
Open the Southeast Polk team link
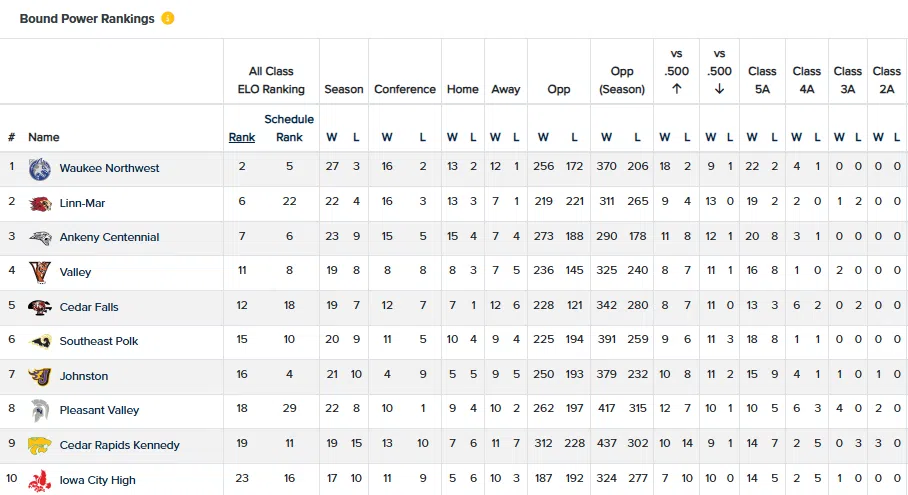(x=98, y=341)
